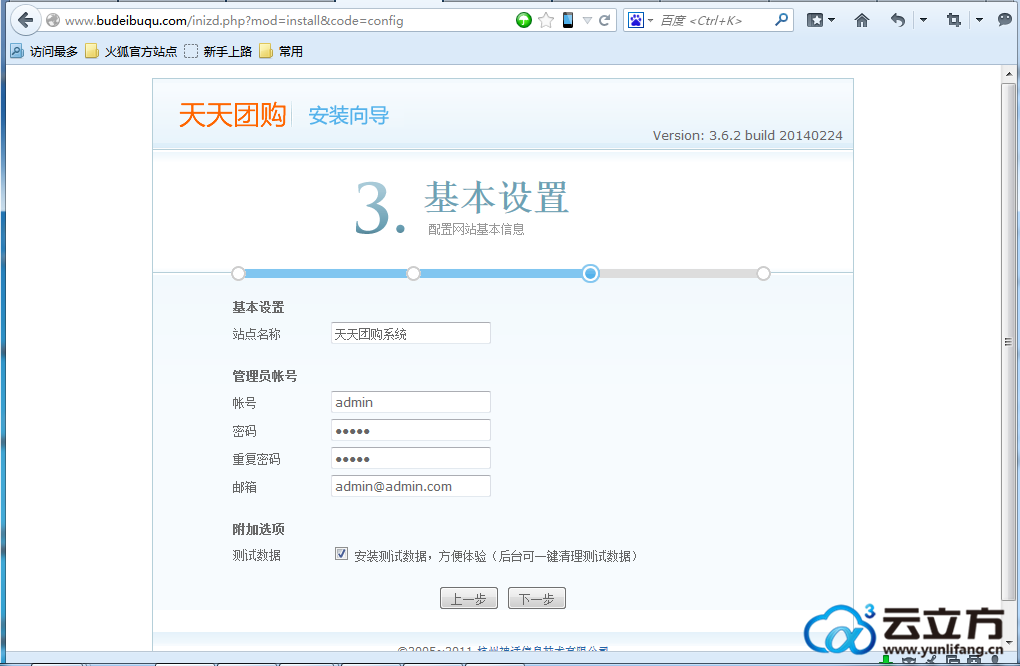The image size is (1020, 666).
Task: Open the 火狐官方站点 bookmark folder
Action: click(131, 51)
